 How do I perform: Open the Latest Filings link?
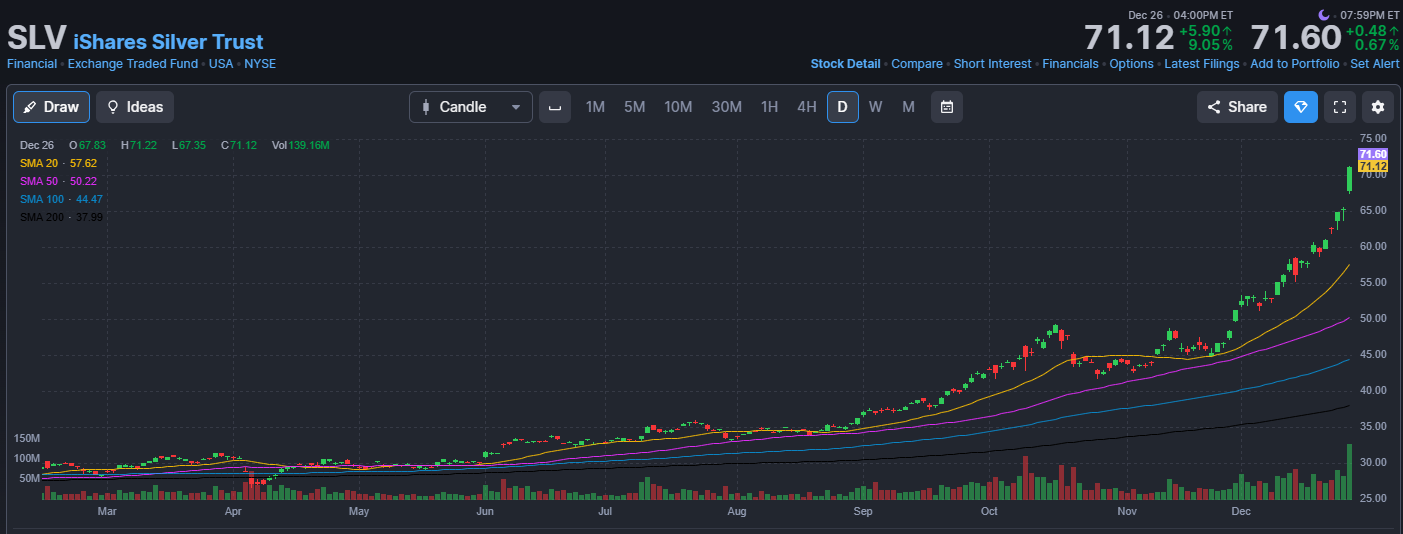1202,64
